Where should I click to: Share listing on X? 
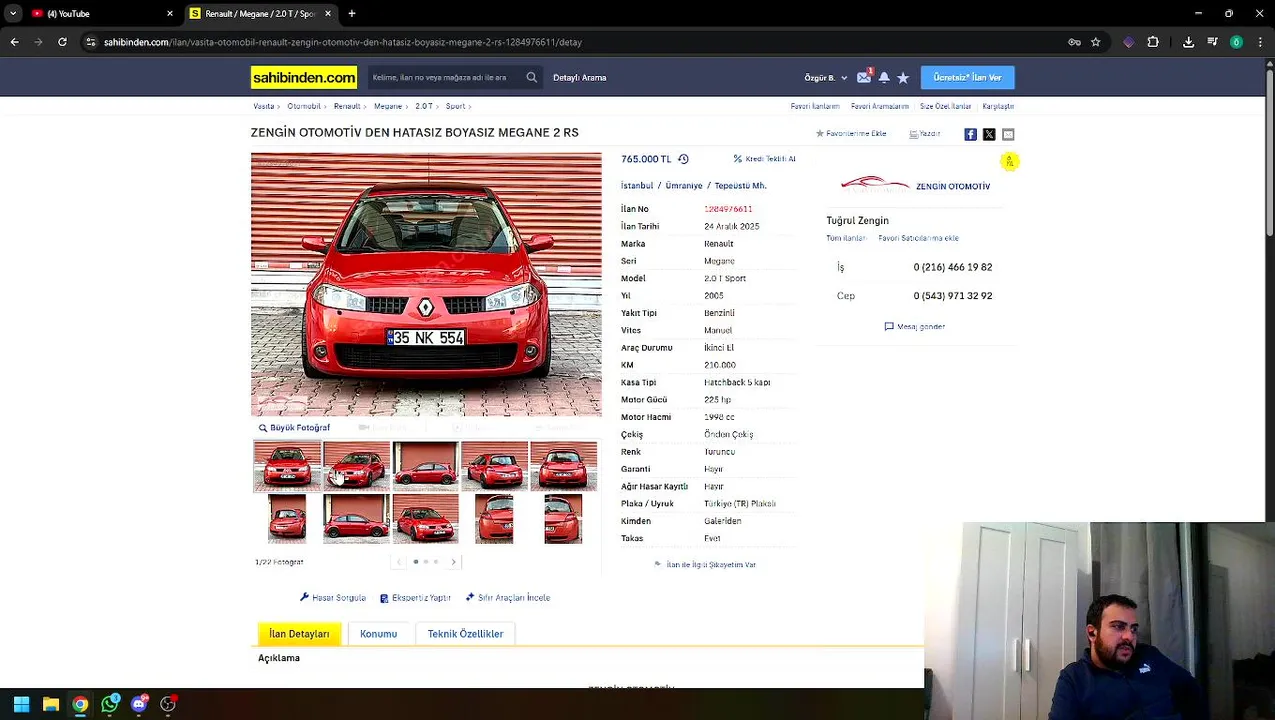(x=989, y=134)
